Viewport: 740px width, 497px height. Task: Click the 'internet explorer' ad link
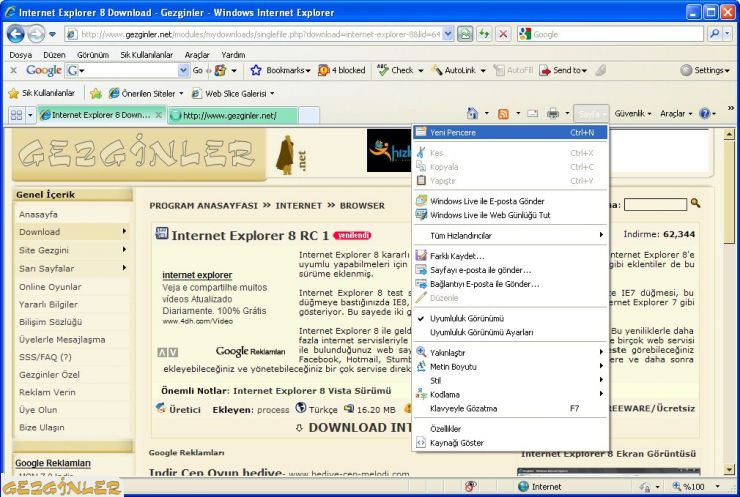click(197, 275)
